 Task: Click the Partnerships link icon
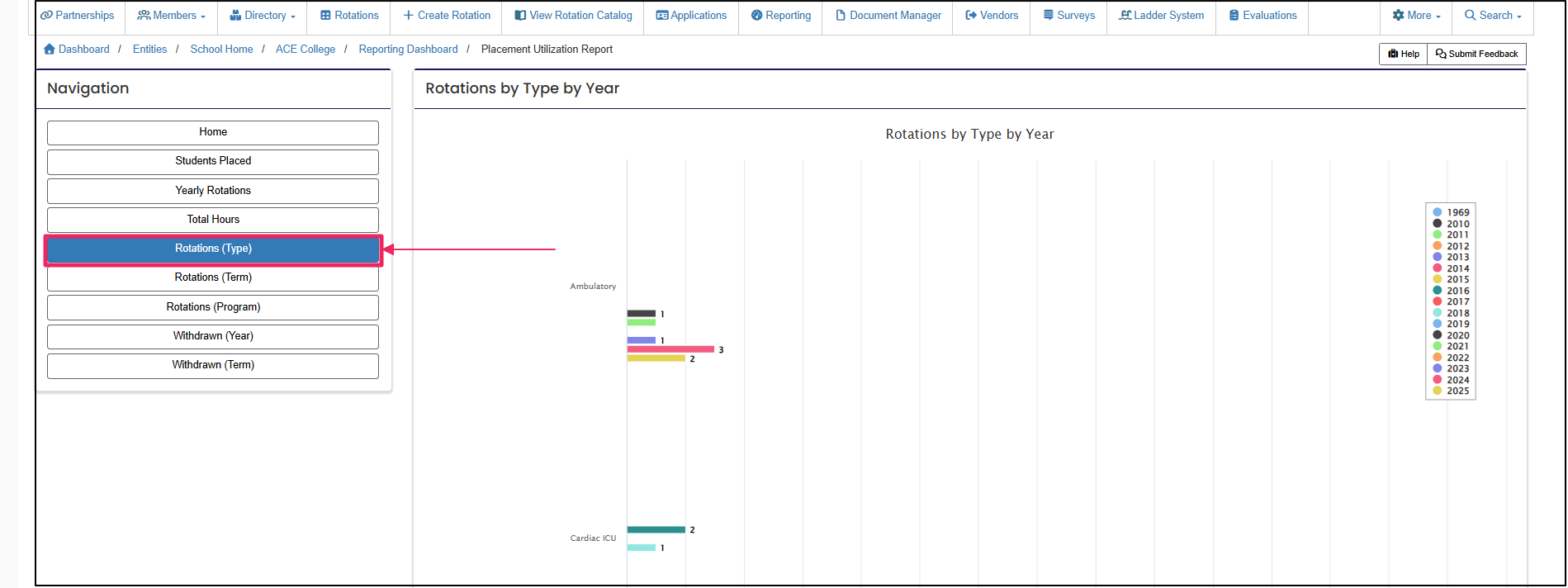[46, 16]
